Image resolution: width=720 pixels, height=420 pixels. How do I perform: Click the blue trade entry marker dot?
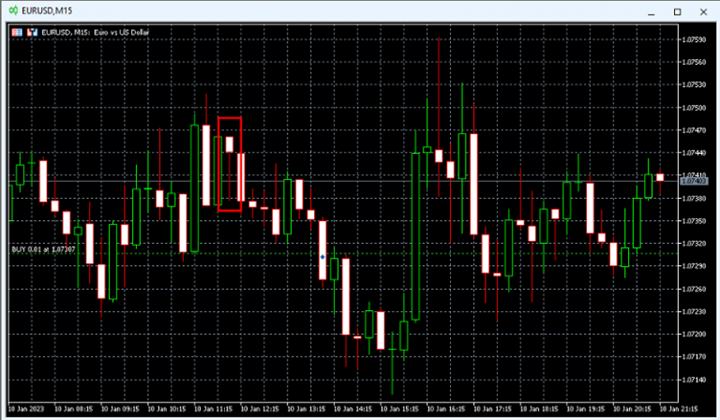pos(322,256)
